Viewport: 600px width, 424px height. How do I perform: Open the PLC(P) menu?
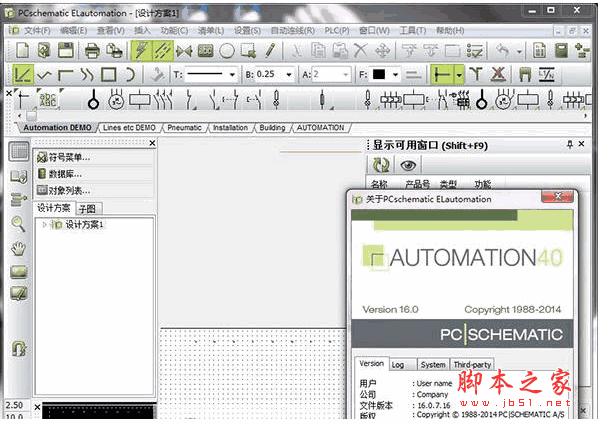pos(337,31)
